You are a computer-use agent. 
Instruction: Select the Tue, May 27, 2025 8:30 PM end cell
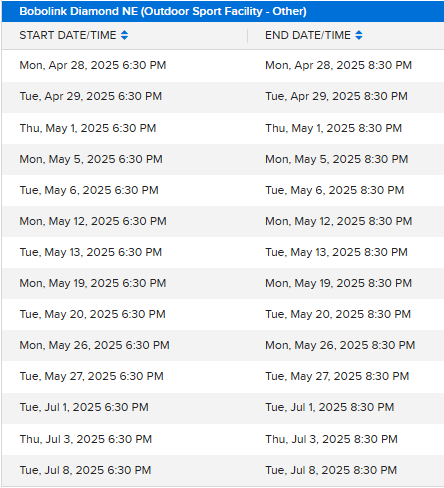pos(337,376)
